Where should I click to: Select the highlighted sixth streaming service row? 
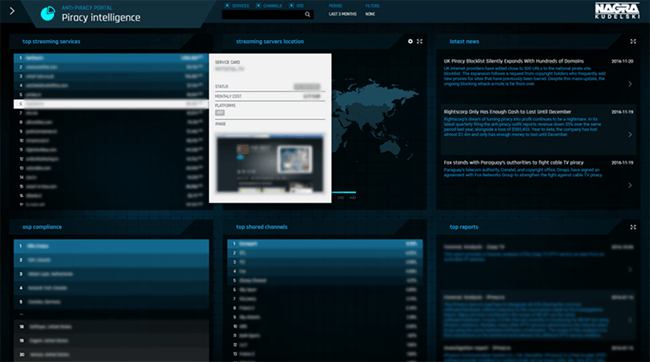(111, 104)
